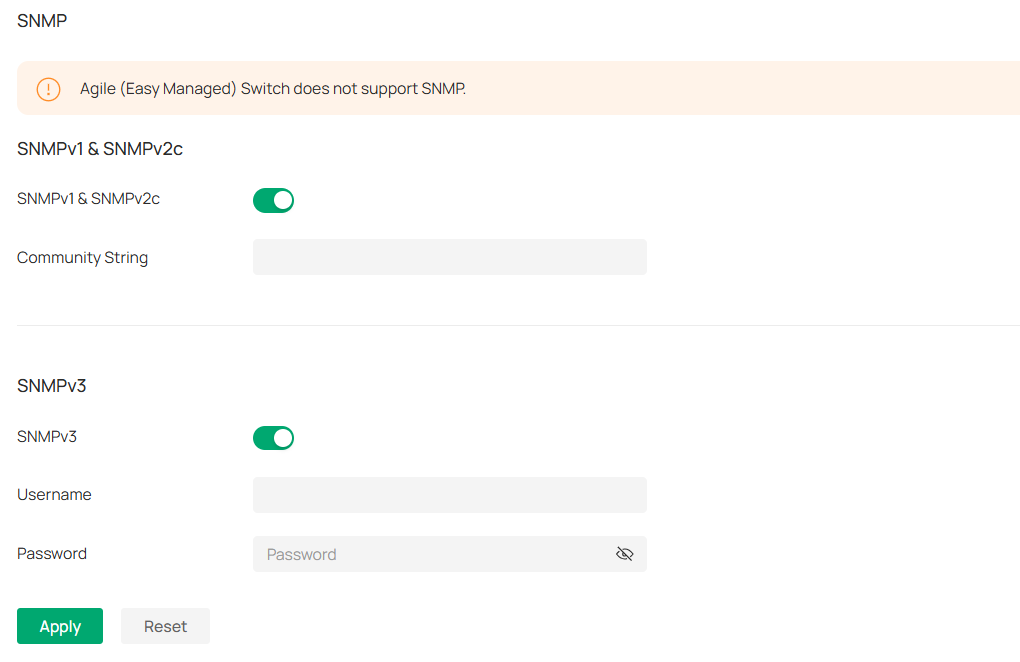The height and width of the screenshot is (662, 1020).
Task: Click the Community String label
Action: 82,257
